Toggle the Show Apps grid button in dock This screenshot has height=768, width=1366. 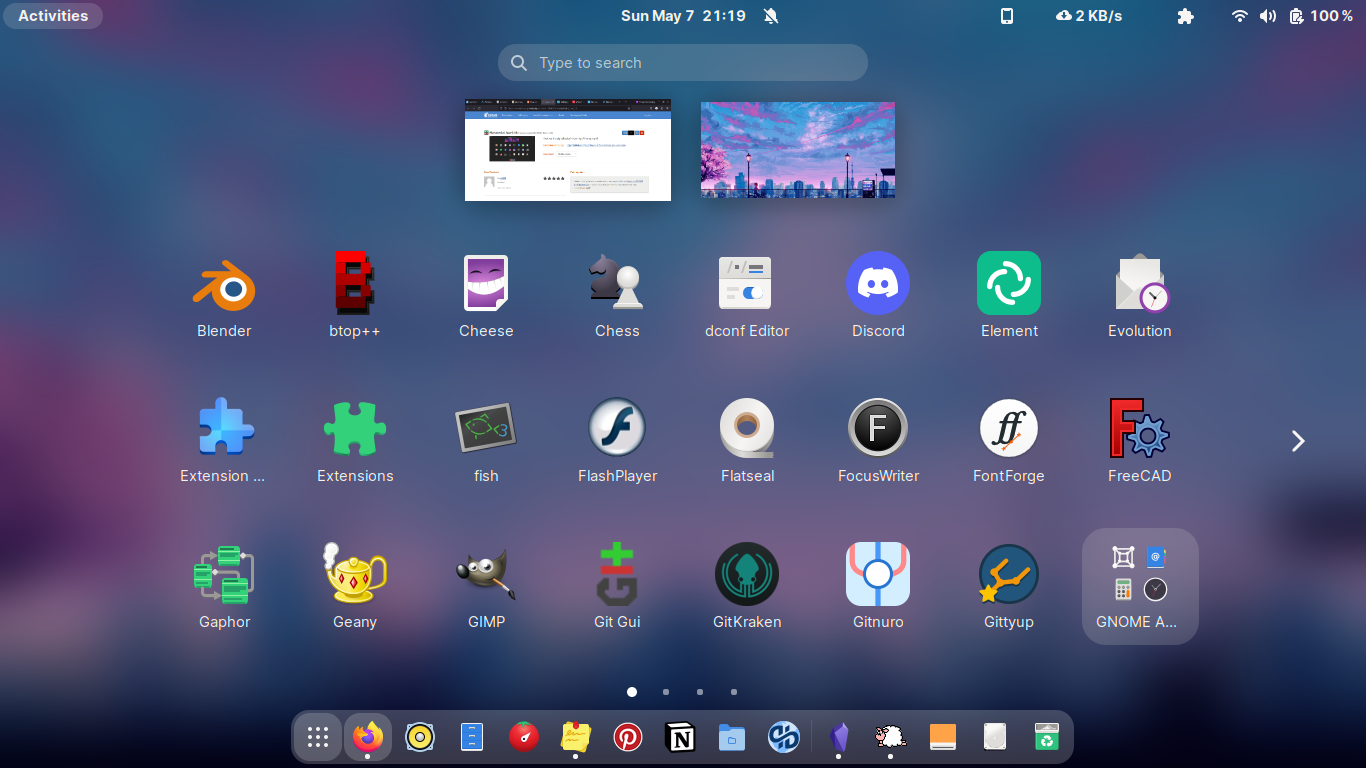tap(318, 738)
